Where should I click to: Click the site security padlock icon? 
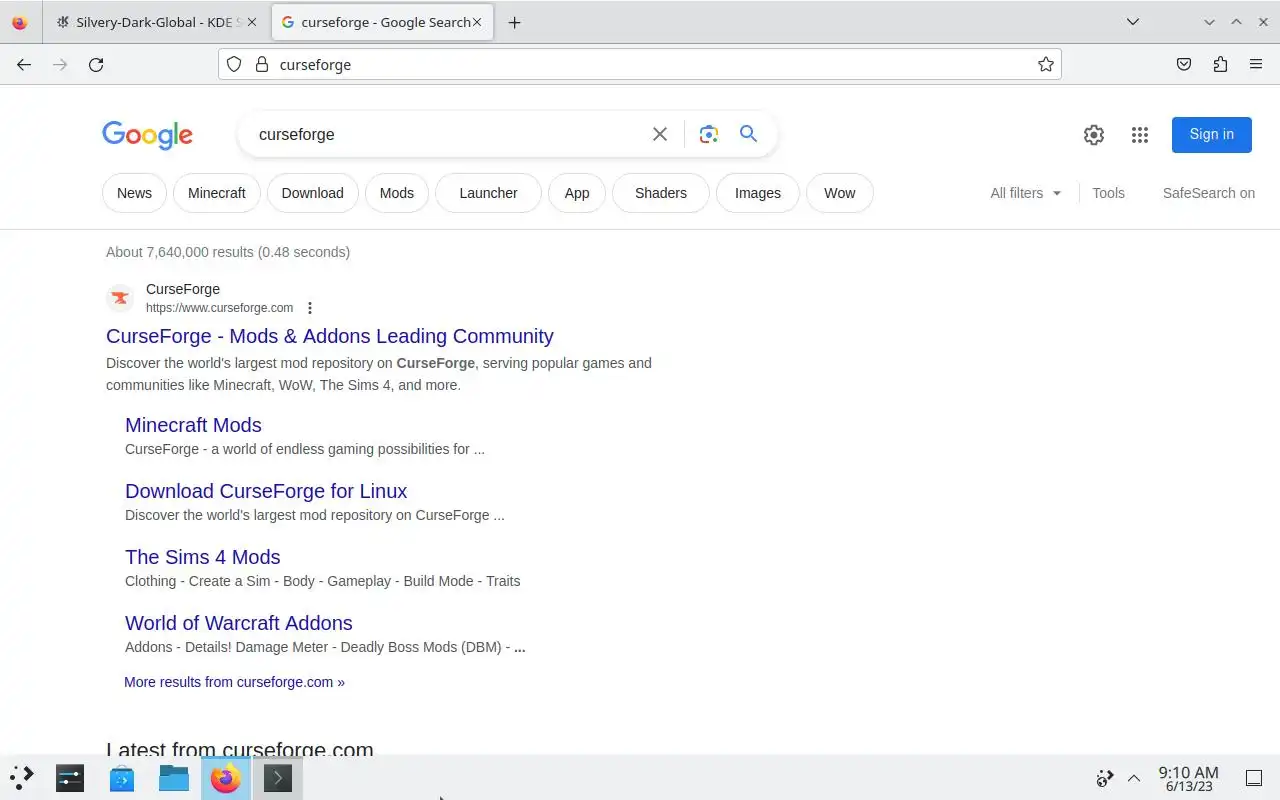click(262, 64)
